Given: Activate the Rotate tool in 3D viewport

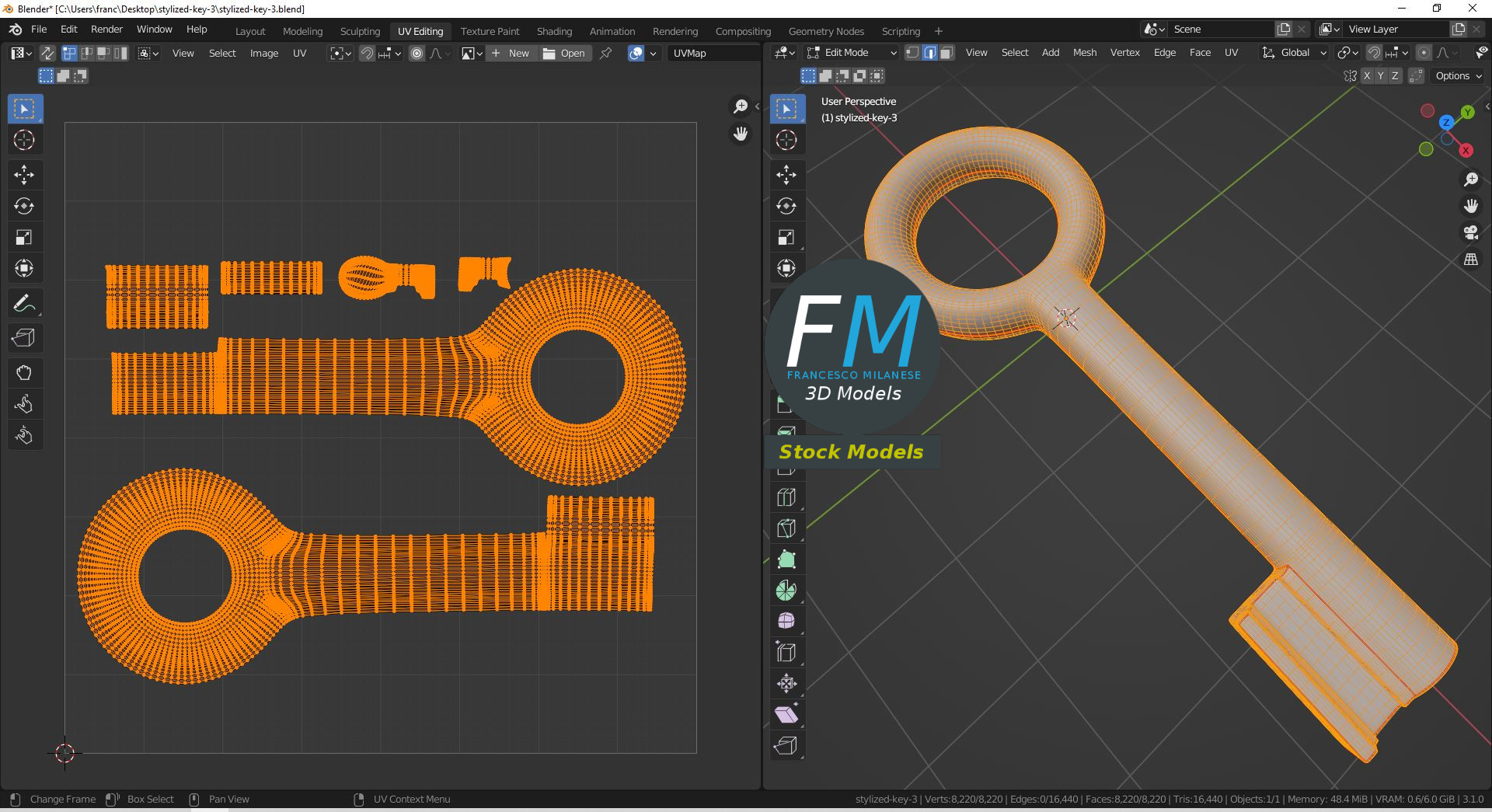Looking at the screenshot, I should 786,206.
